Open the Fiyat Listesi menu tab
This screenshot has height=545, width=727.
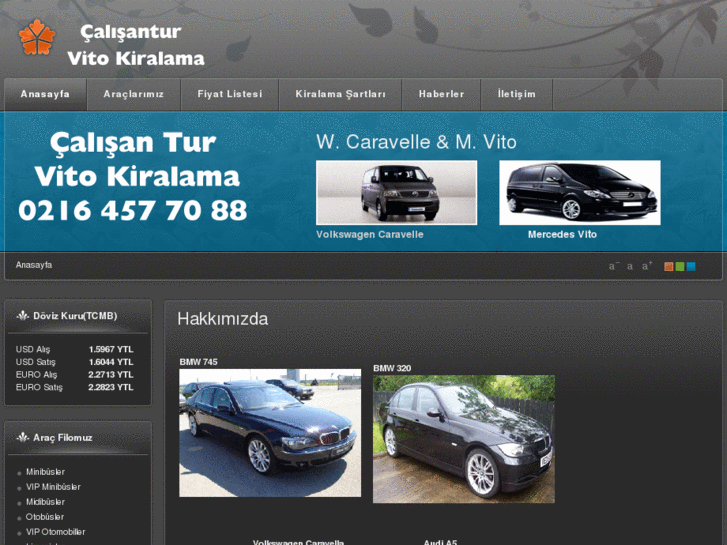(230, 94)
